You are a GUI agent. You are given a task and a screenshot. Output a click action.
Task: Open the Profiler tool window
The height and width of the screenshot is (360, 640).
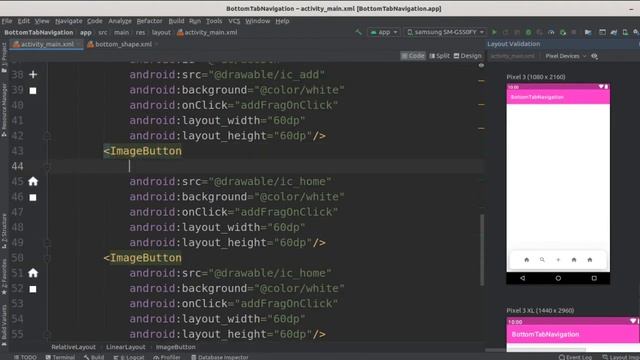[x=167, y=357]
